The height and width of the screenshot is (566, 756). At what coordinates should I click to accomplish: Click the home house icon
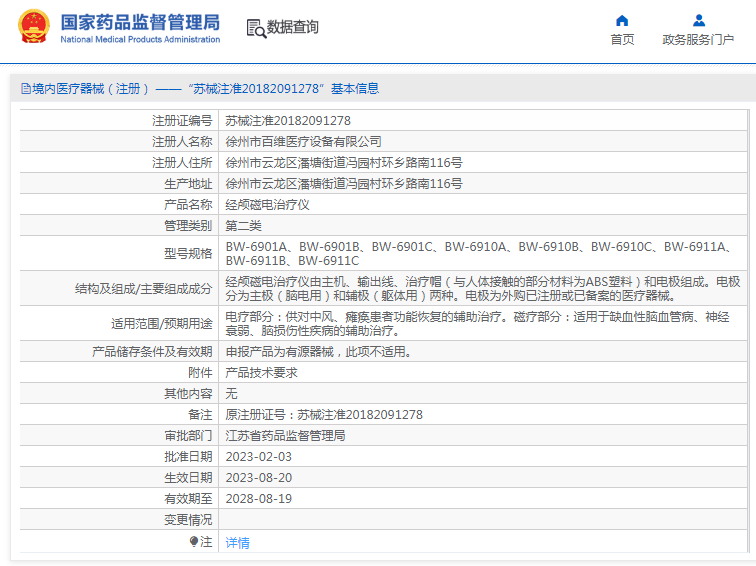(622, 21)
